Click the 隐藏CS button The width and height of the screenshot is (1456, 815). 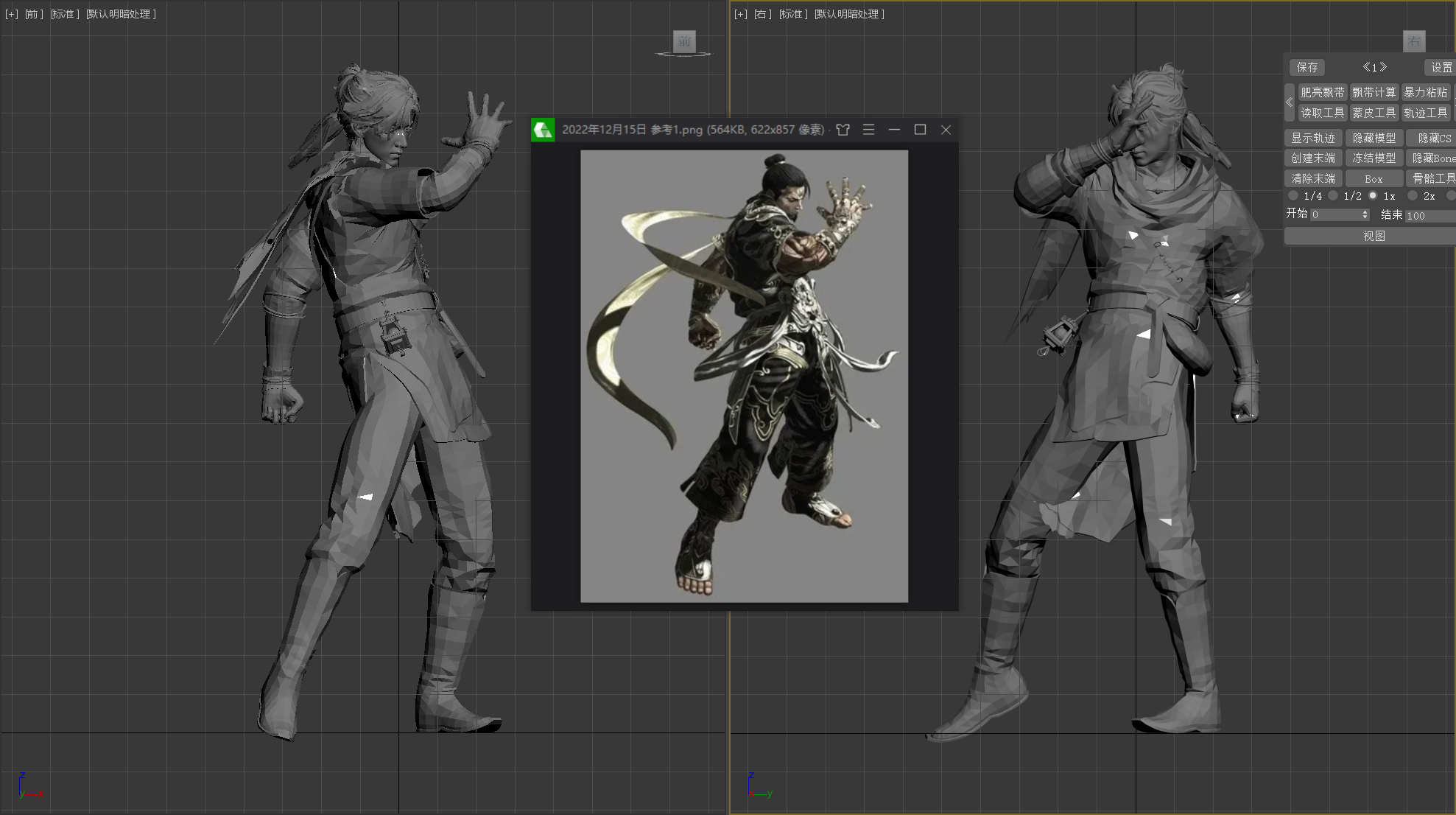(1432, 138)
